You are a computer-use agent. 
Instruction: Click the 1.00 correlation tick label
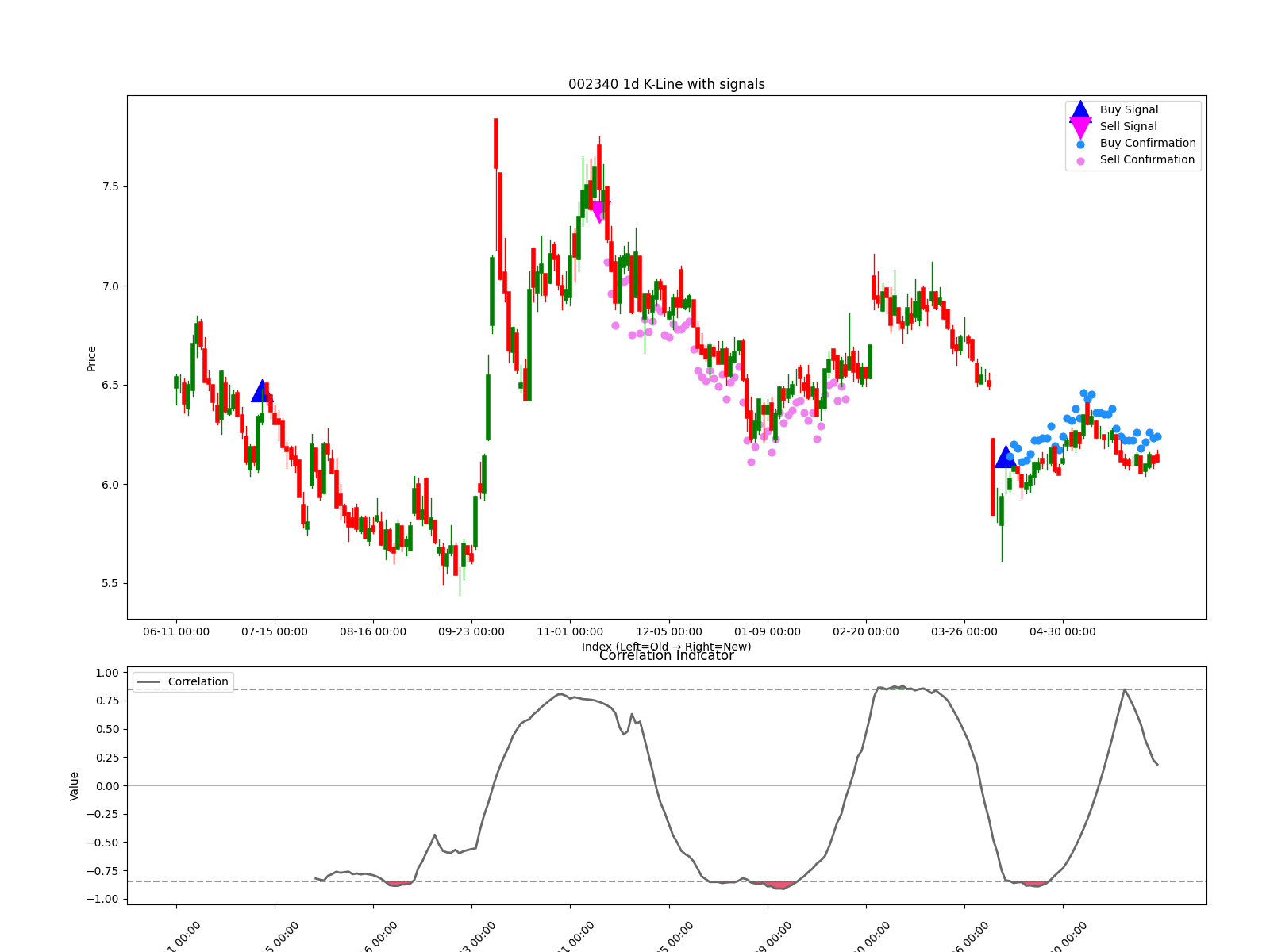(106, 673)
